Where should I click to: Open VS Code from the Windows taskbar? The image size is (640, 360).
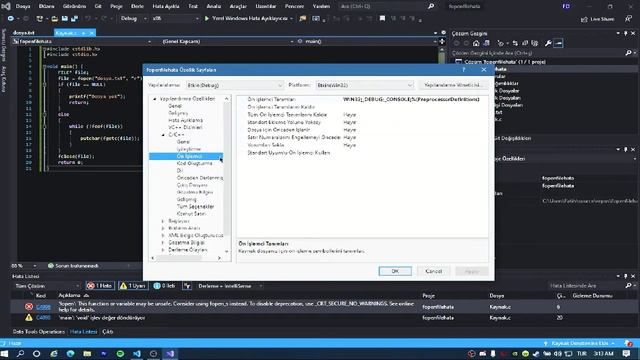[x=137, y=353]
